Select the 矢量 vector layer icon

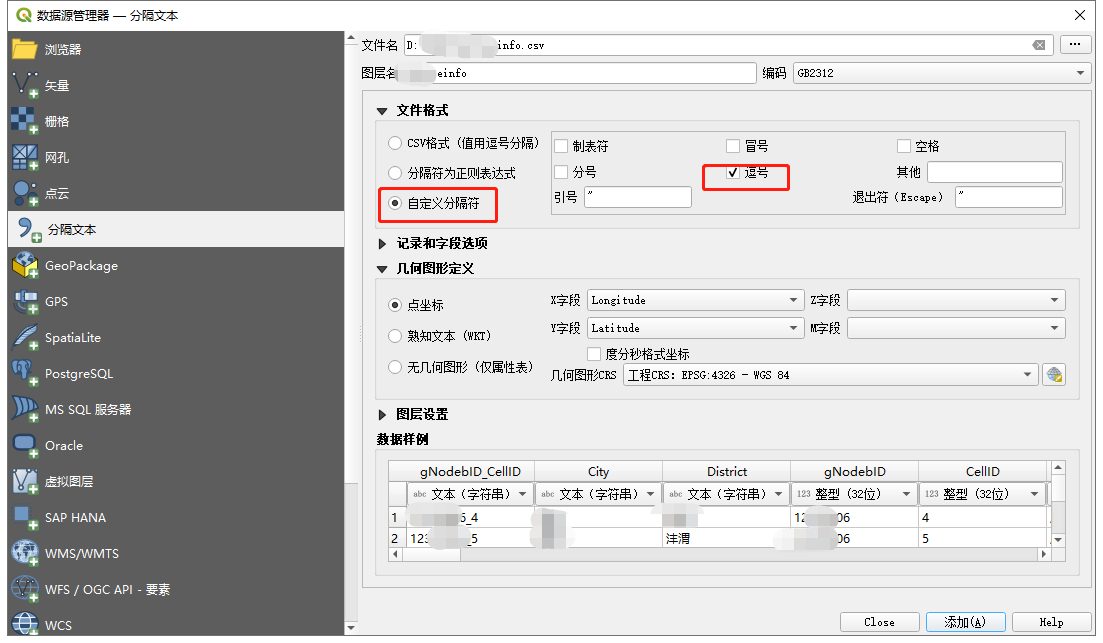(x=24, y=86)
